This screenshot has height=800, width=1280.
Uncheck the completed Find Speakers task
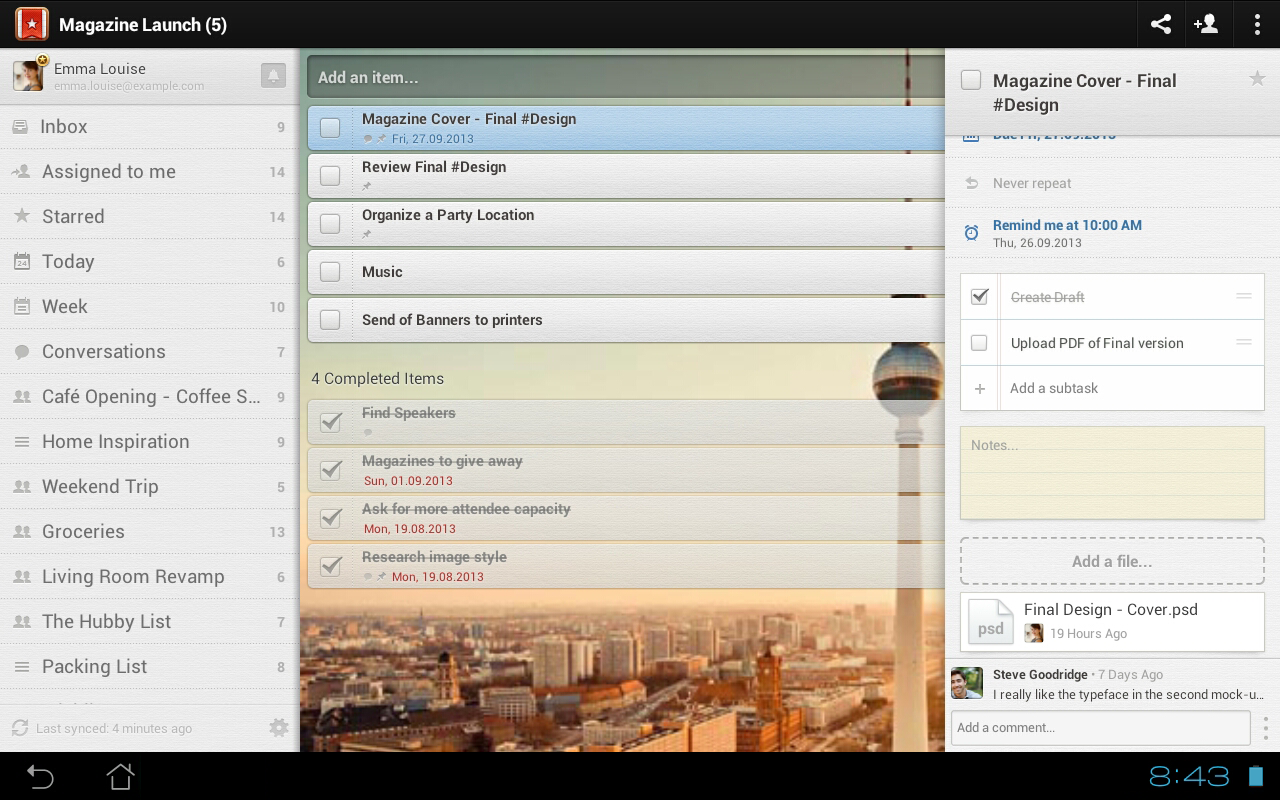(x=330, y=422)
